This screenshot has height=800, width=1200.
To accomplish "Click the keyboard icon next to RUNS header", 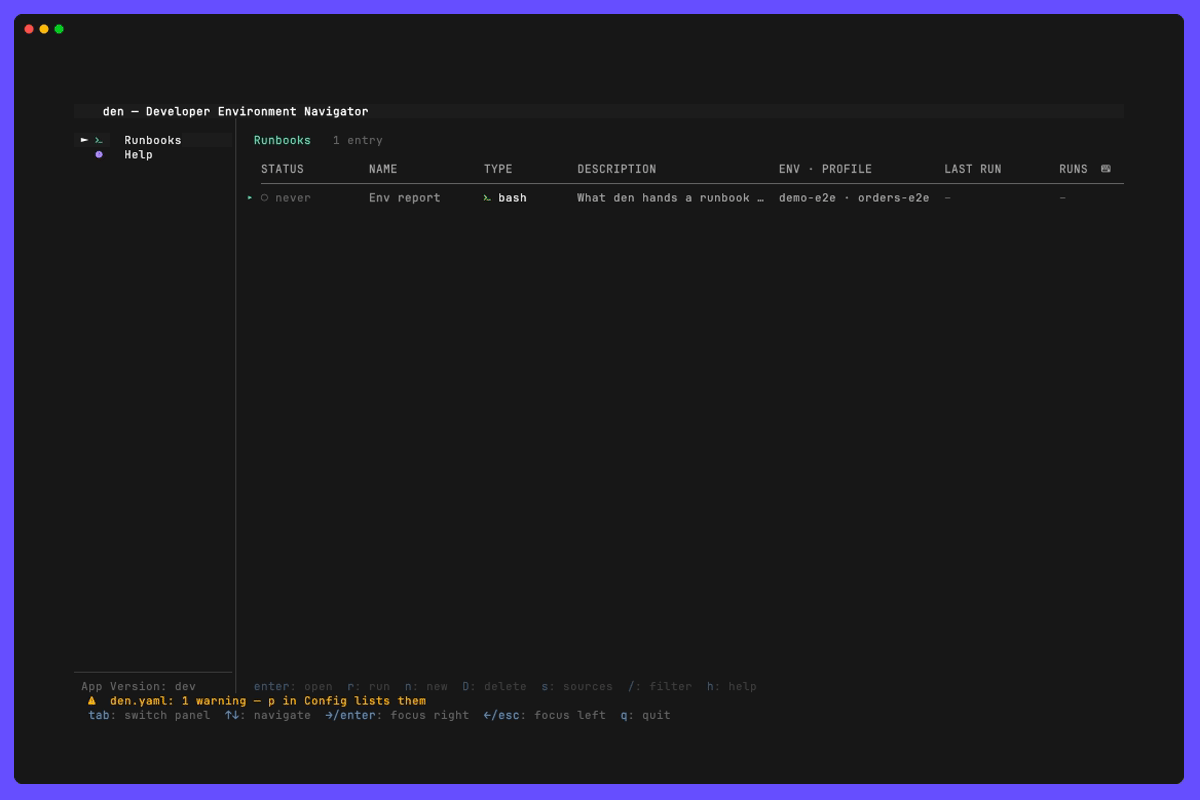I will tap(1105, 169).
